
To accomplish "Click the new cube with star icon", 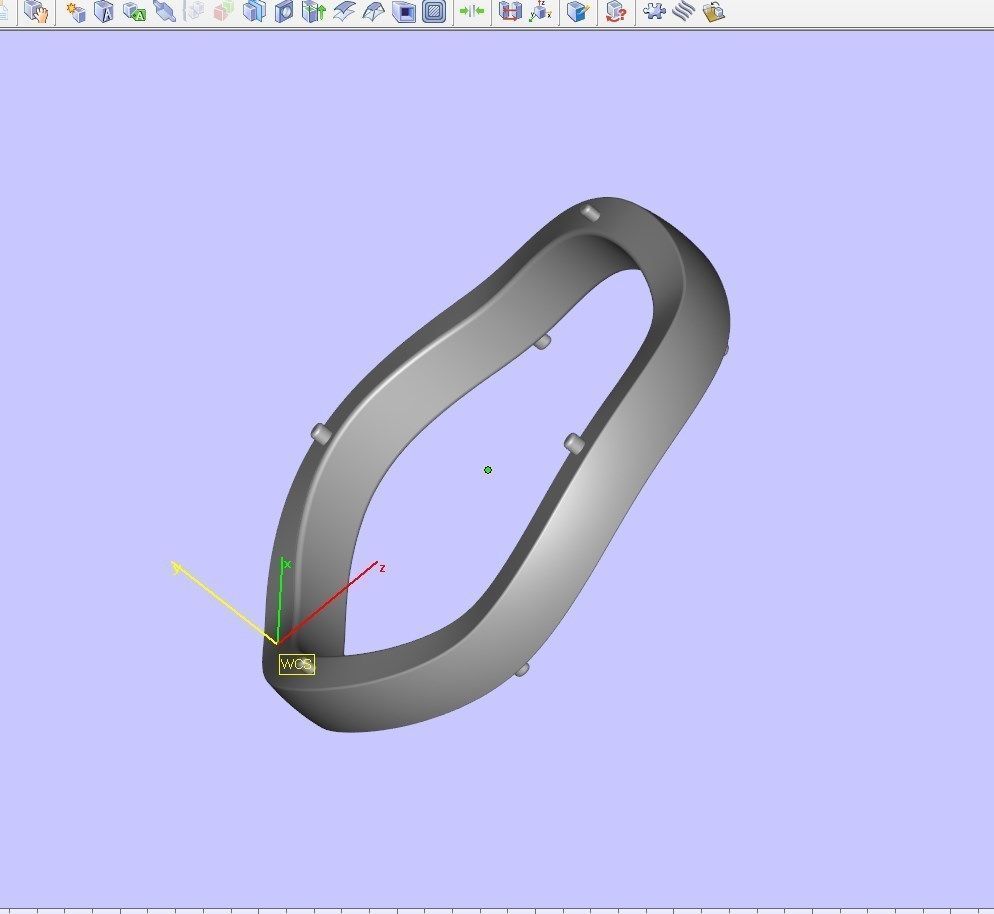I will point(75,11).
